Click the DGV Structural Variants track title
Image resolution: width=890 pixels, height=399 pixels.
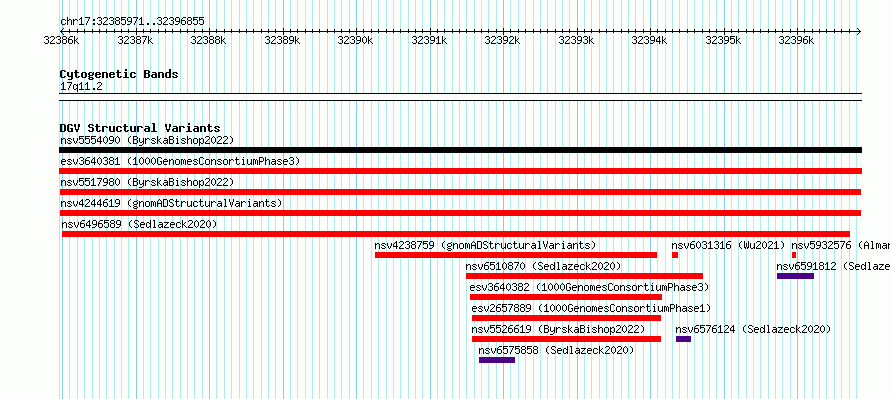click(x=140, y=128)
